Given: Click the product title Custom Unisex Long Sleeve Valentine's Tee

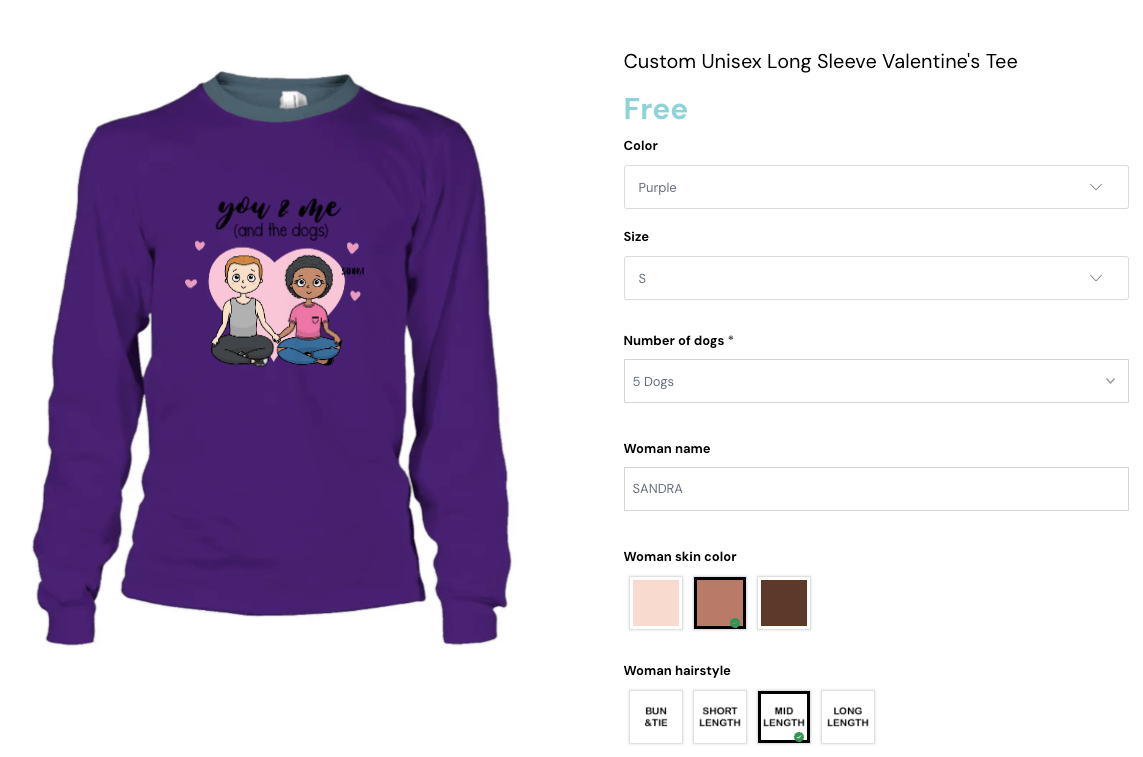Looking at the screenshot, I should coord(820,61).
